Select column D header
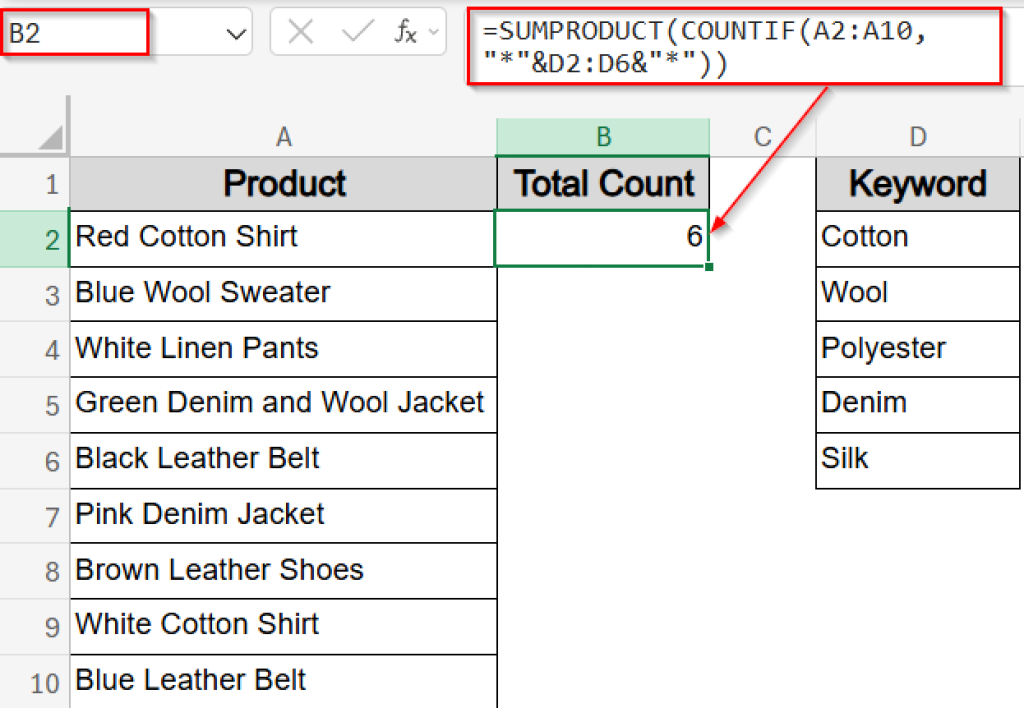 click(917, 137)
